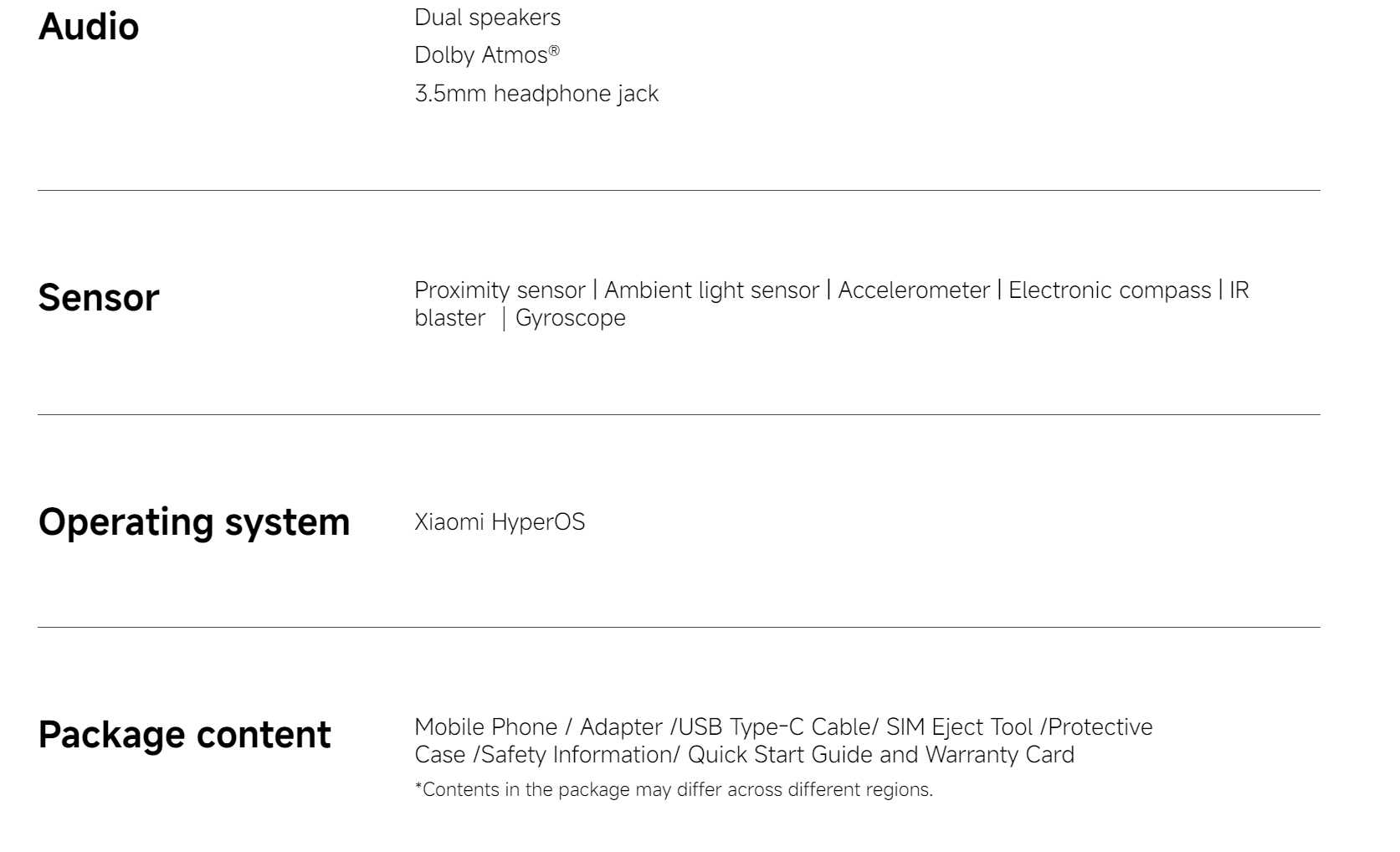Click the Mobile Phone package item
Image resolution: width=1400 pixels, height=852 pixels.
click(485, 727)
